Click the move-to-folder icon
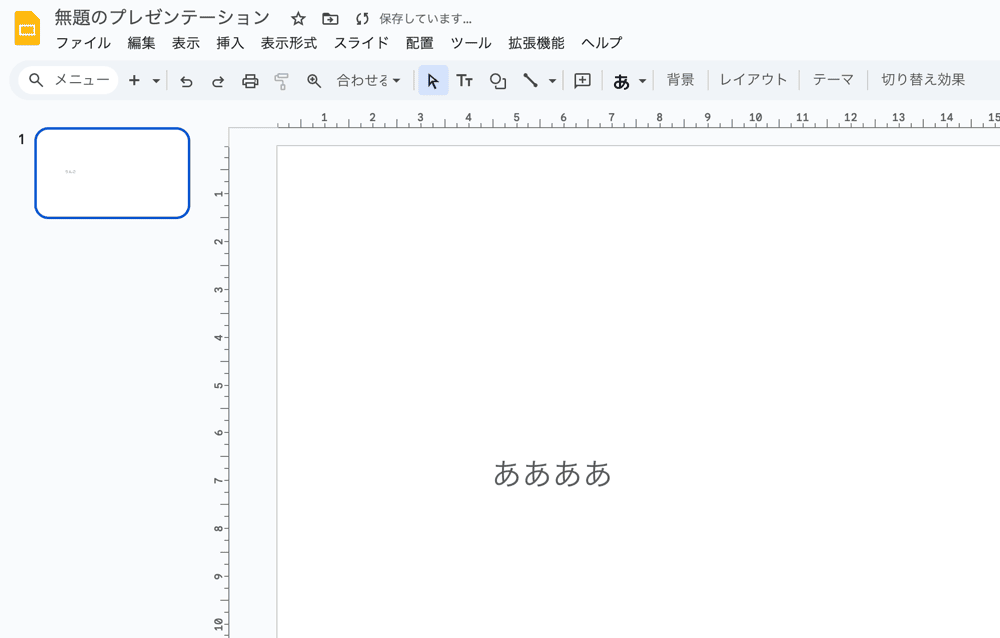The width and height of the screenshot is (1000, 638). coord(330,19)
